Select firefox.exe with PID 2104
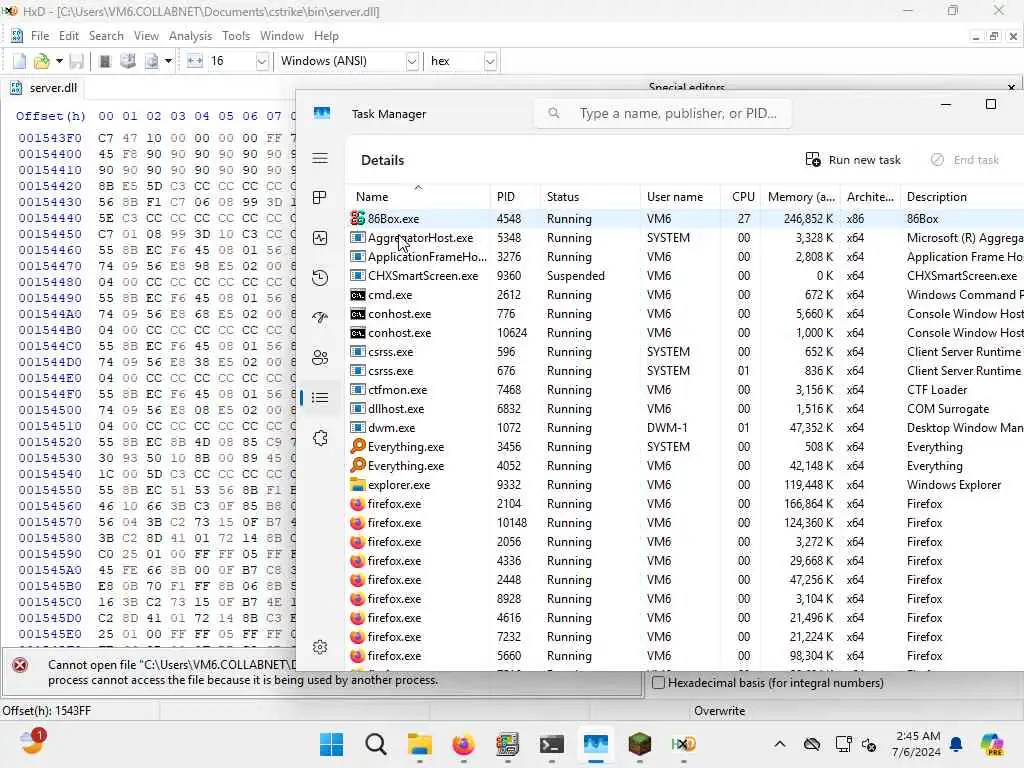This screenshot has width=1024, height=768. point(684,504)
